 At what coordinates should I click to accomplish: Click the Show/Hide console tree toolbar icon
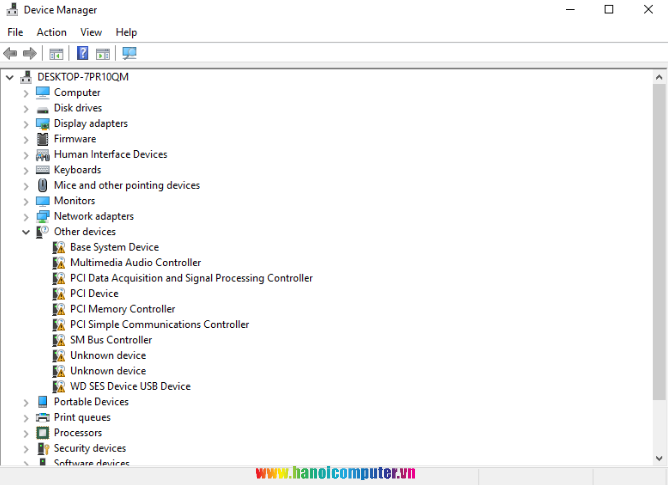click(56, 54)
